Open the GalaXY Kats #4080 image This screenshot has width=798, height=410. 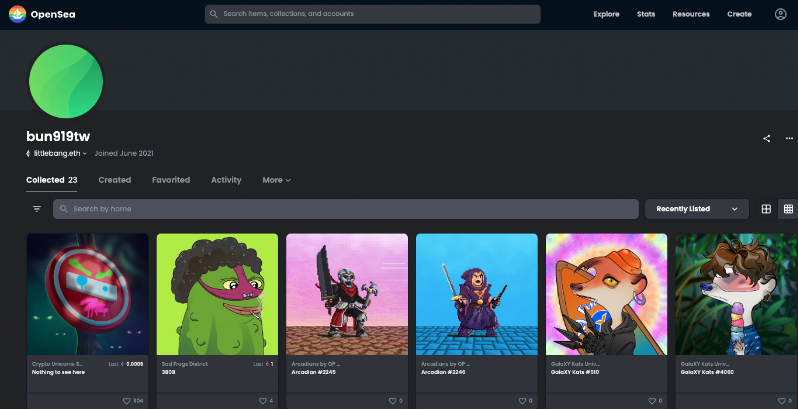[736, 294]
